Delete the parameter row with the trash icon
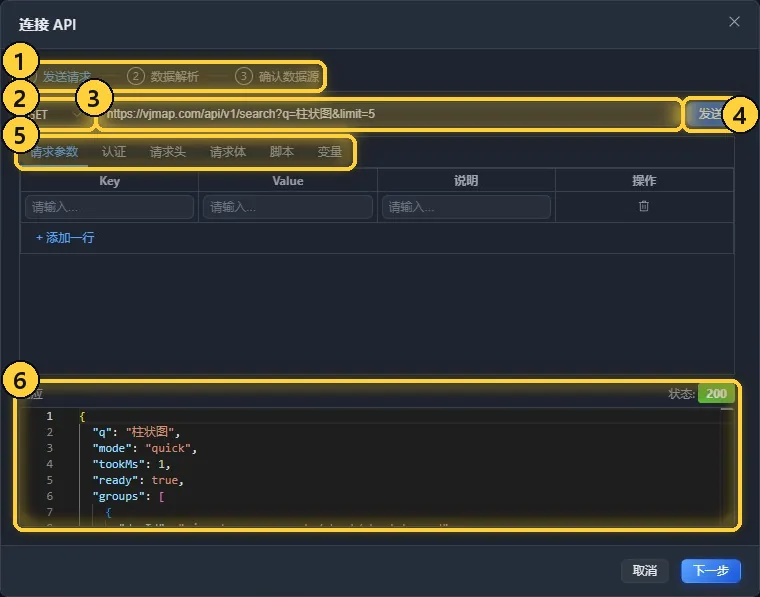The image size is (760, 597). (644, 206)
